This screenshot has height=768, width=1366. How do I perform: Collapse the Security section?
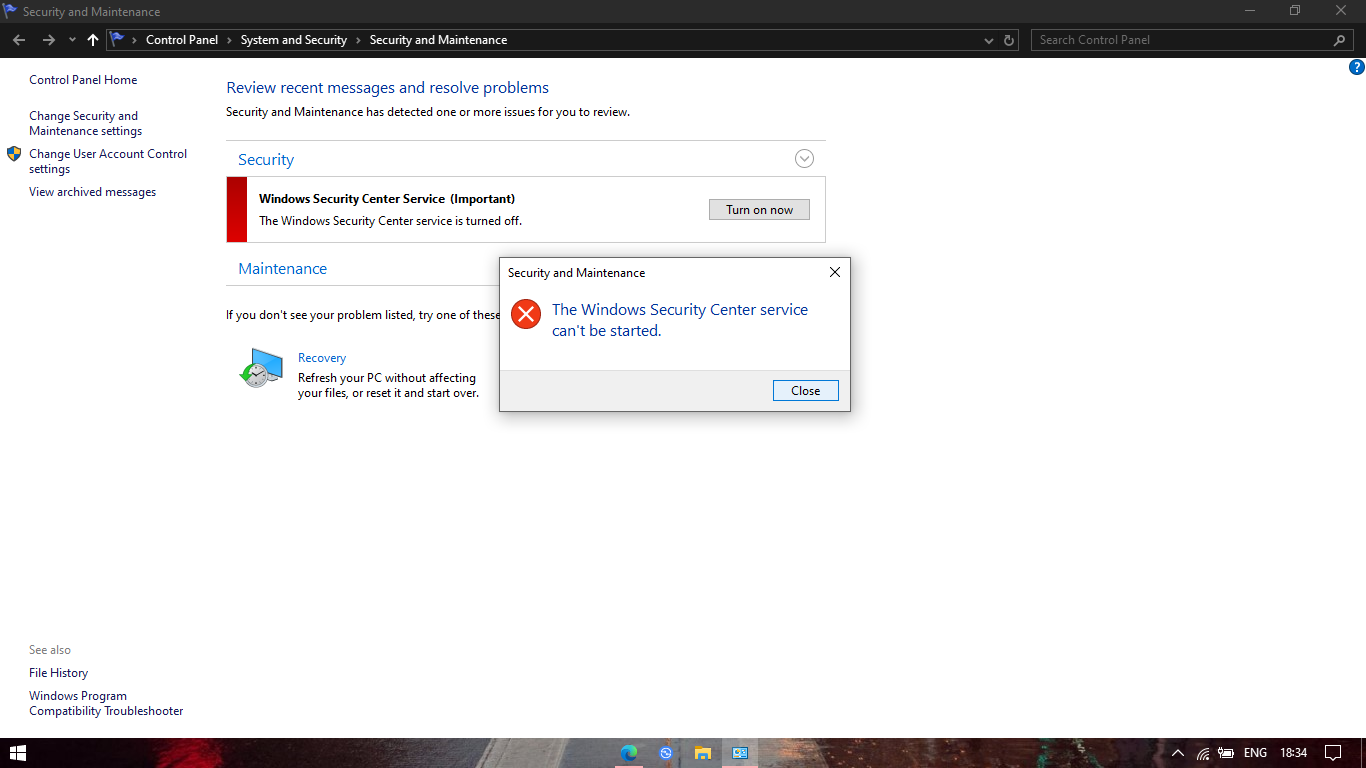coord(804,158)
